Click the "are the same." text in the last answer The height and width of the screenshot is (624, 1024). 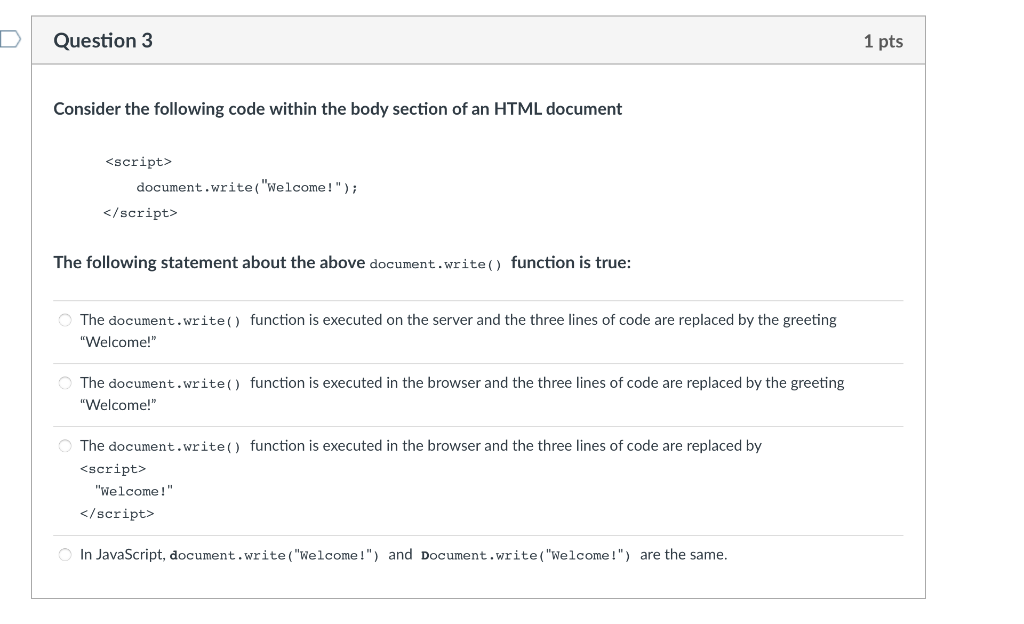pos(684,555)
